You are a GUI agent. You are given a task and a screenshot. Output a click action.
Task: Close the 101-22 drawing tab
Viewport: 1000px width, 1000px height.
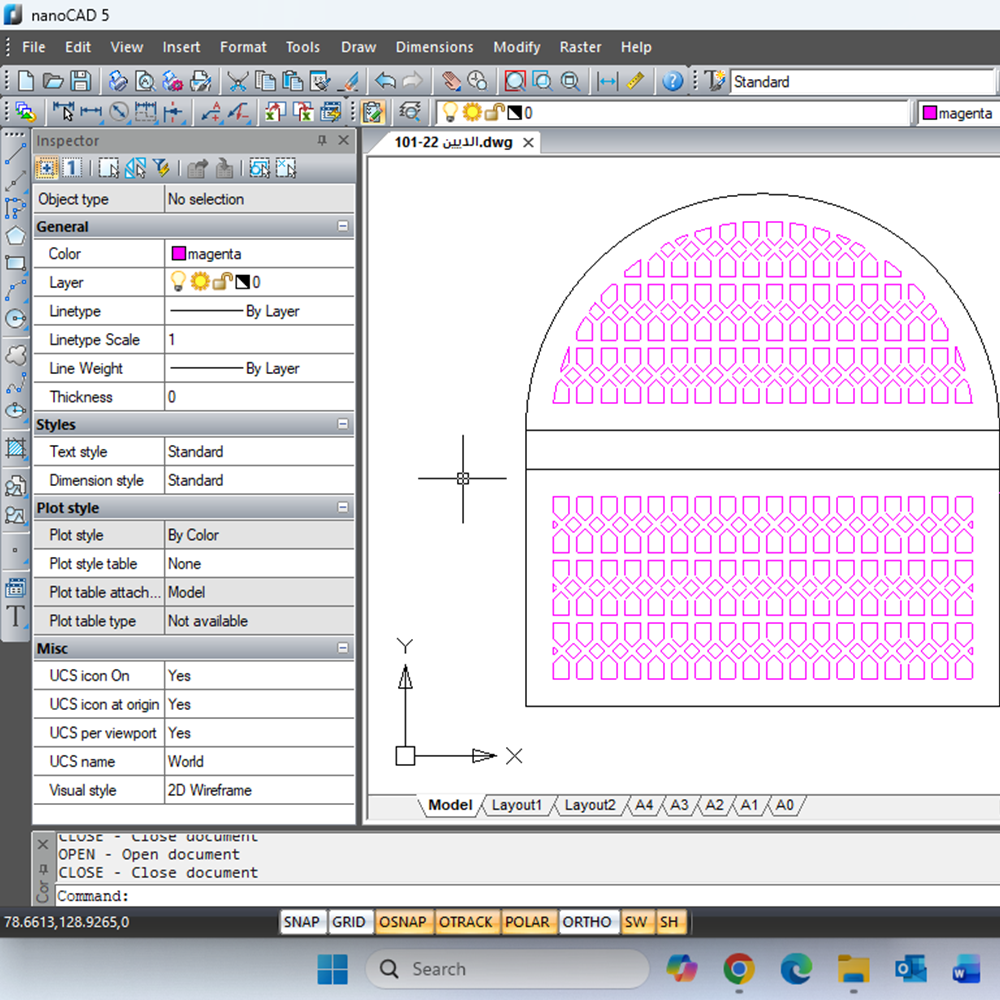529,143
